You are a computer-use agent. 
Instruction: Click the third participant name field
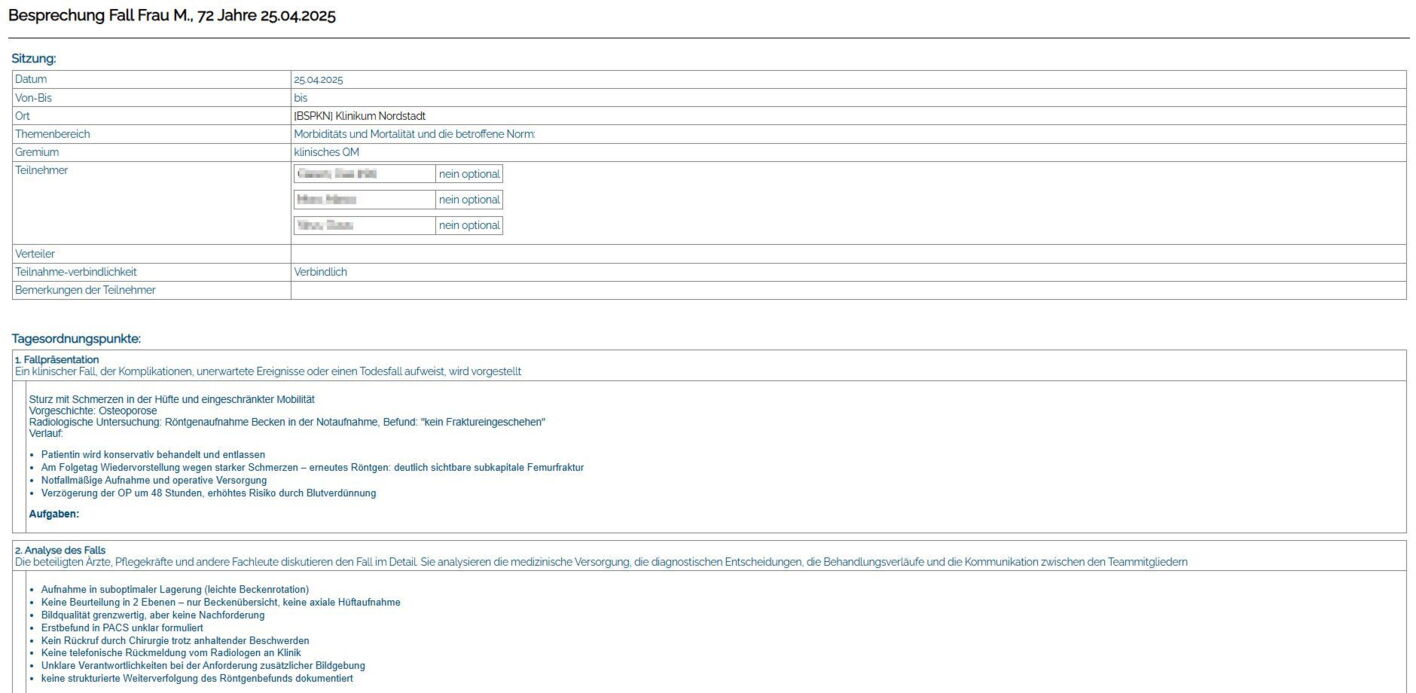pyautogui.click(x=364, y=226)
